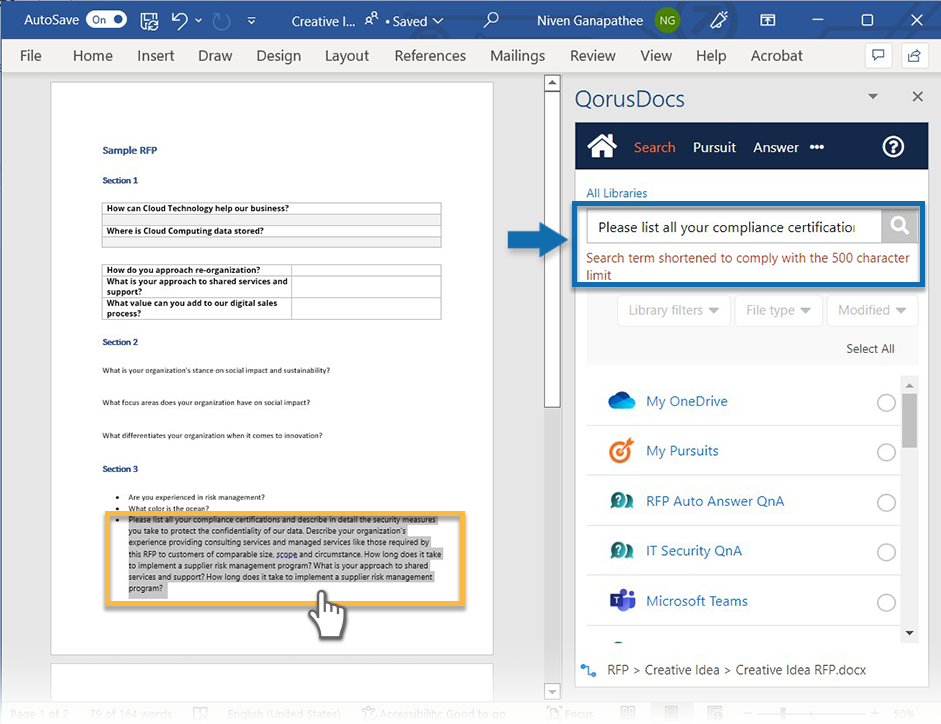This screenshot has height=724, width=941.
Task: Click the All Libraries link
Action: tap(616, 193)
